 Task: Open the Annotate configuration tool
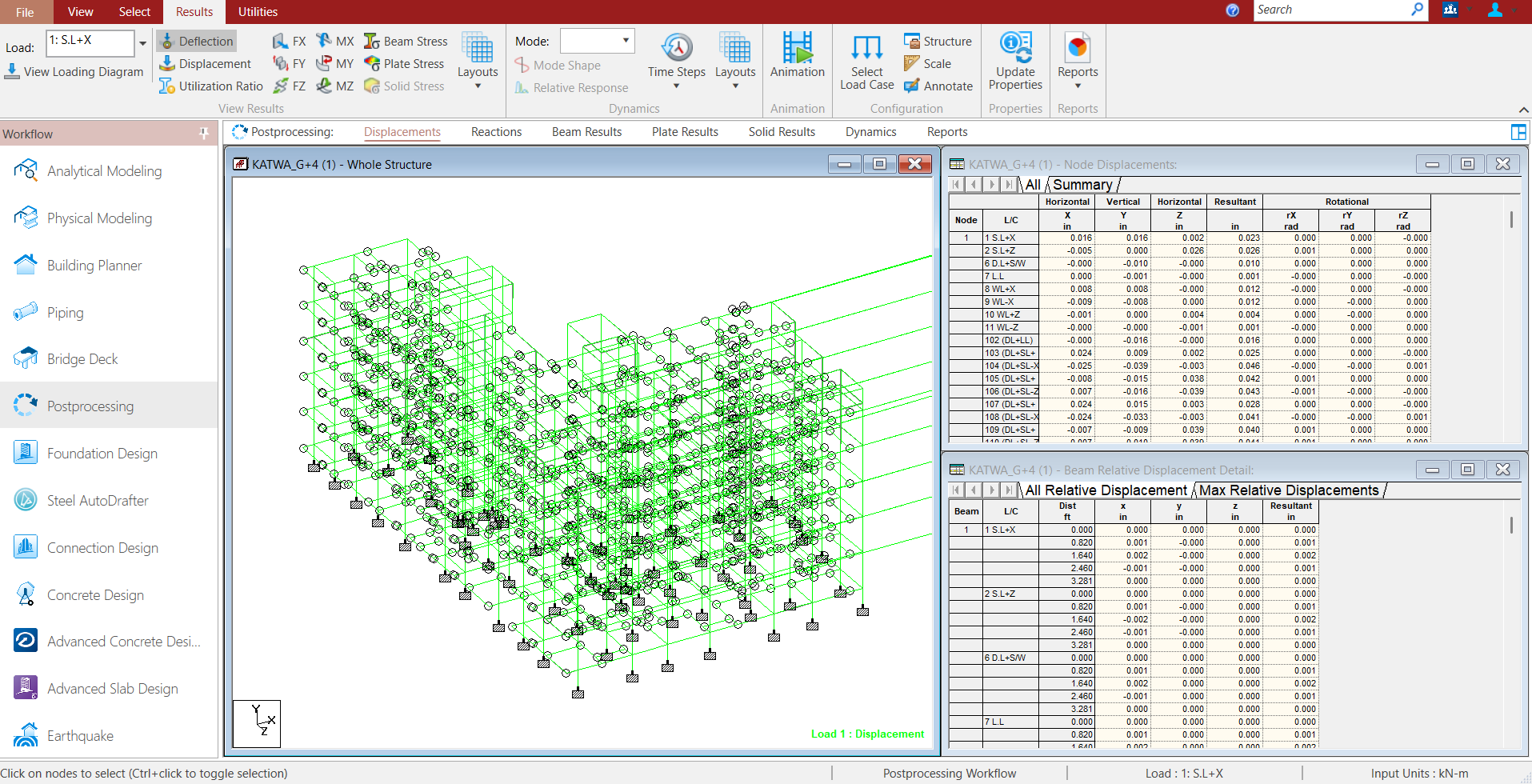click(x=912, y=86)
